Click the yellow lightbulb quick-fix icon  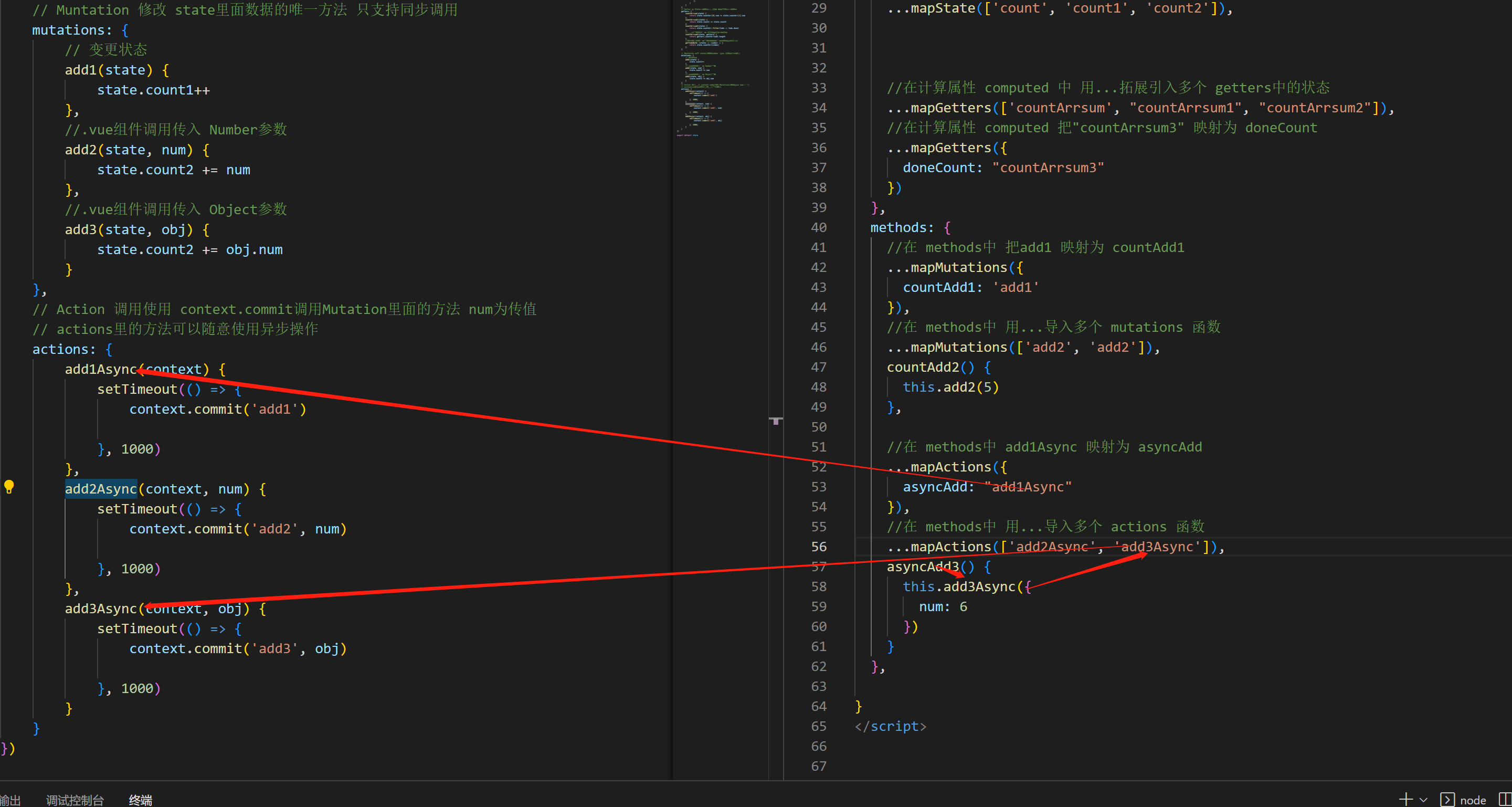point(9,486)
